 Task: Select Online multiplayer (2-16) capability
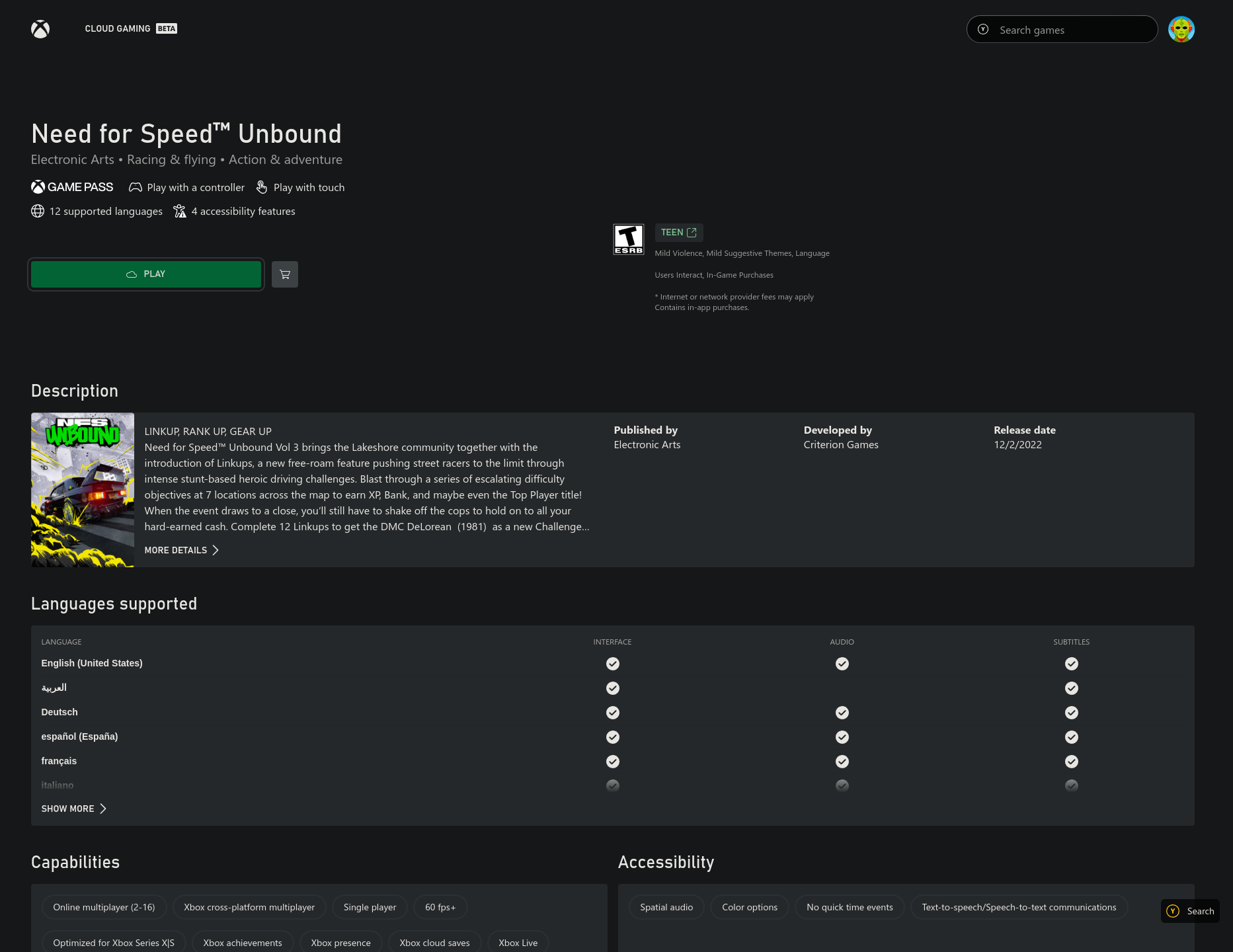point(104,907)
